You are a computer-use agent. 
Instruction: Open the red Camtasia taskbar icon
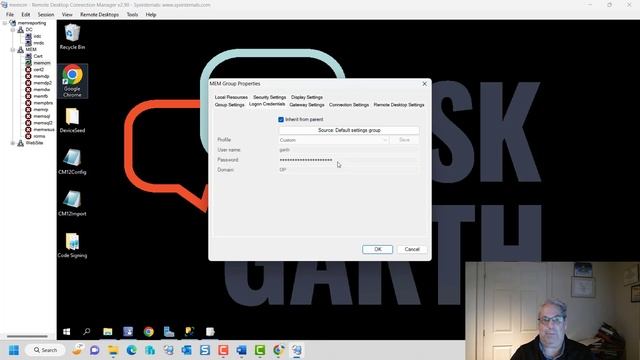pyautogui.click(x=223, y=350)
